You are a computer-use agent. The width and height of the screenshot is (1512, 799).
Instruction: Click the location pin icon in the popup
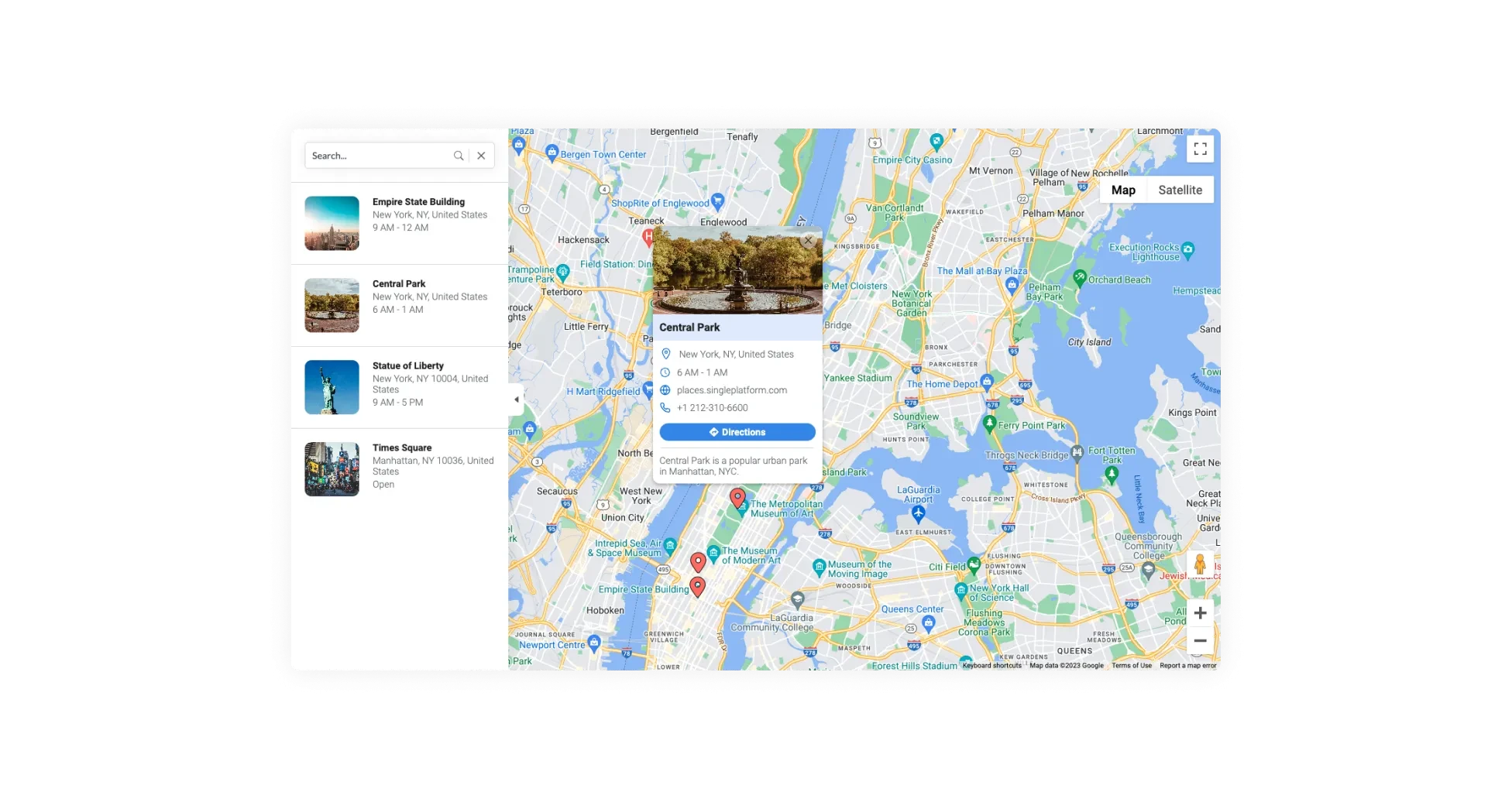click(x=665, y=354)
